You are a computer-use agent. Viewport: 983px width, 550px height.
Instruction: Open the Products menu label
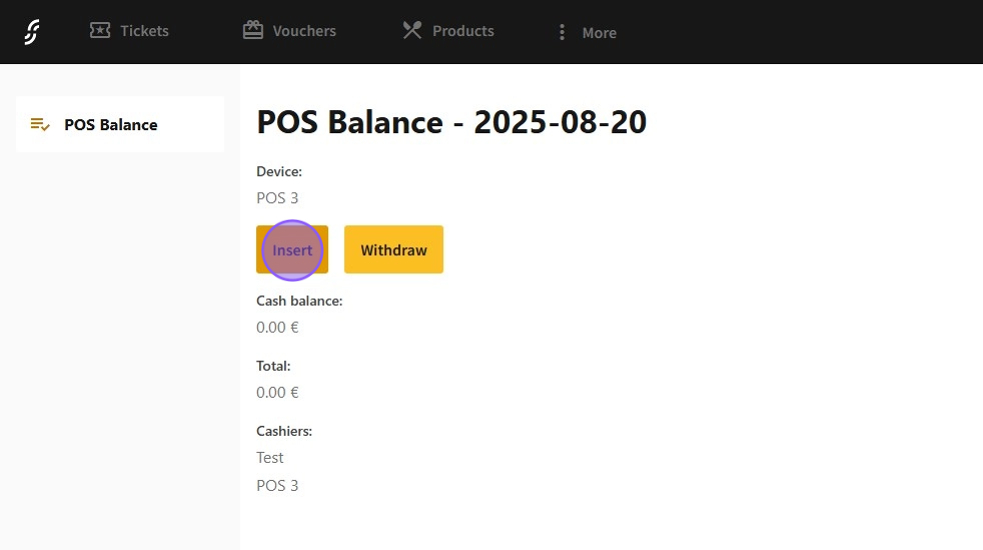pos(463,31)
